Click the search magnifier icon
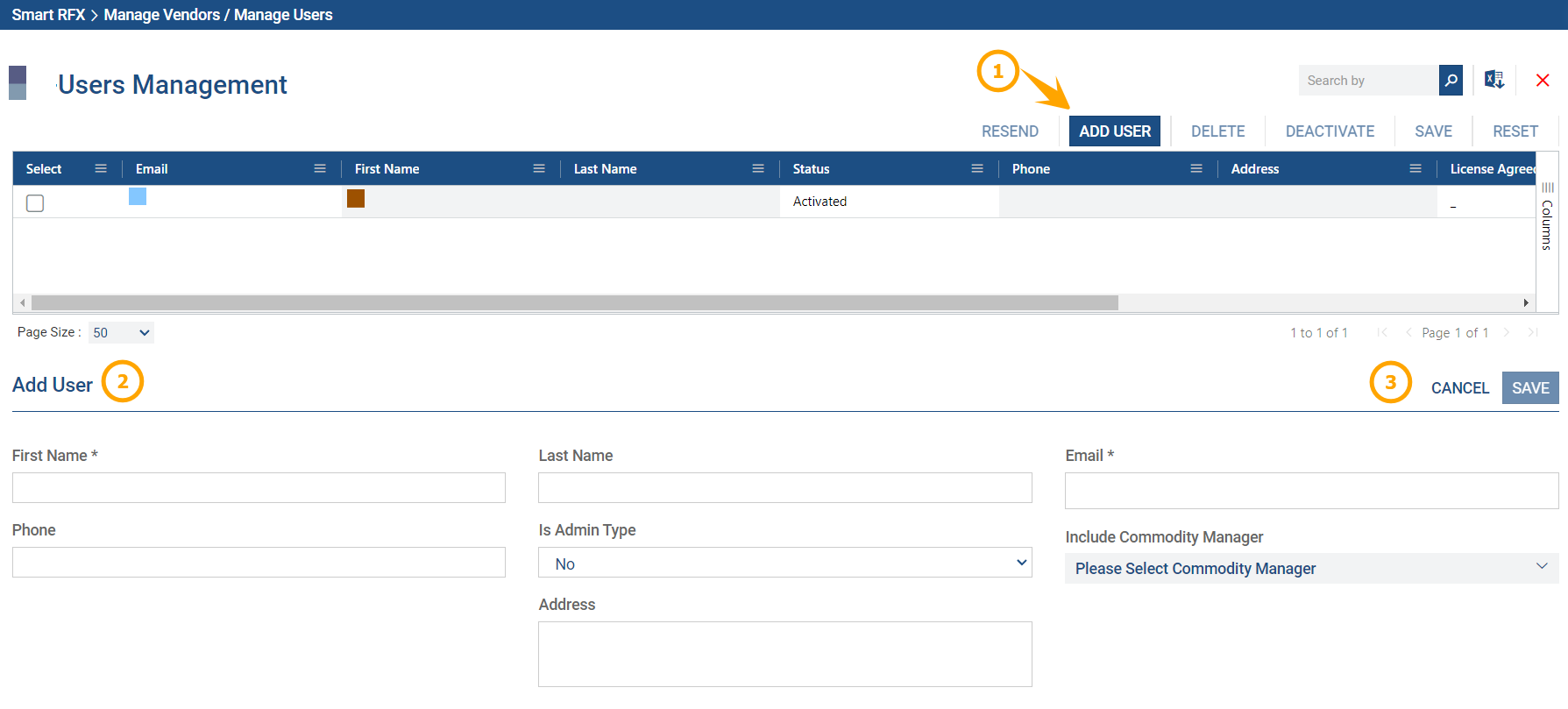 1451,81
